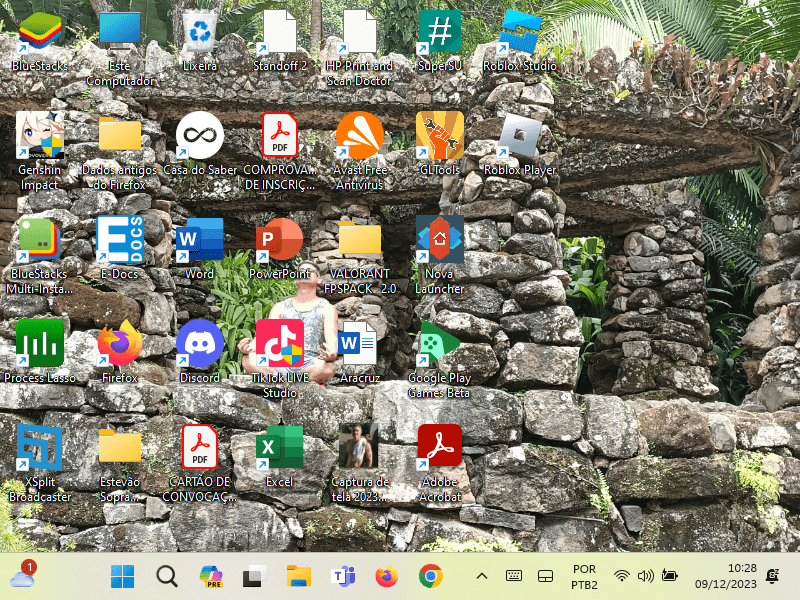Open Google Play Games Beta shortcut

tap(440, 343)
